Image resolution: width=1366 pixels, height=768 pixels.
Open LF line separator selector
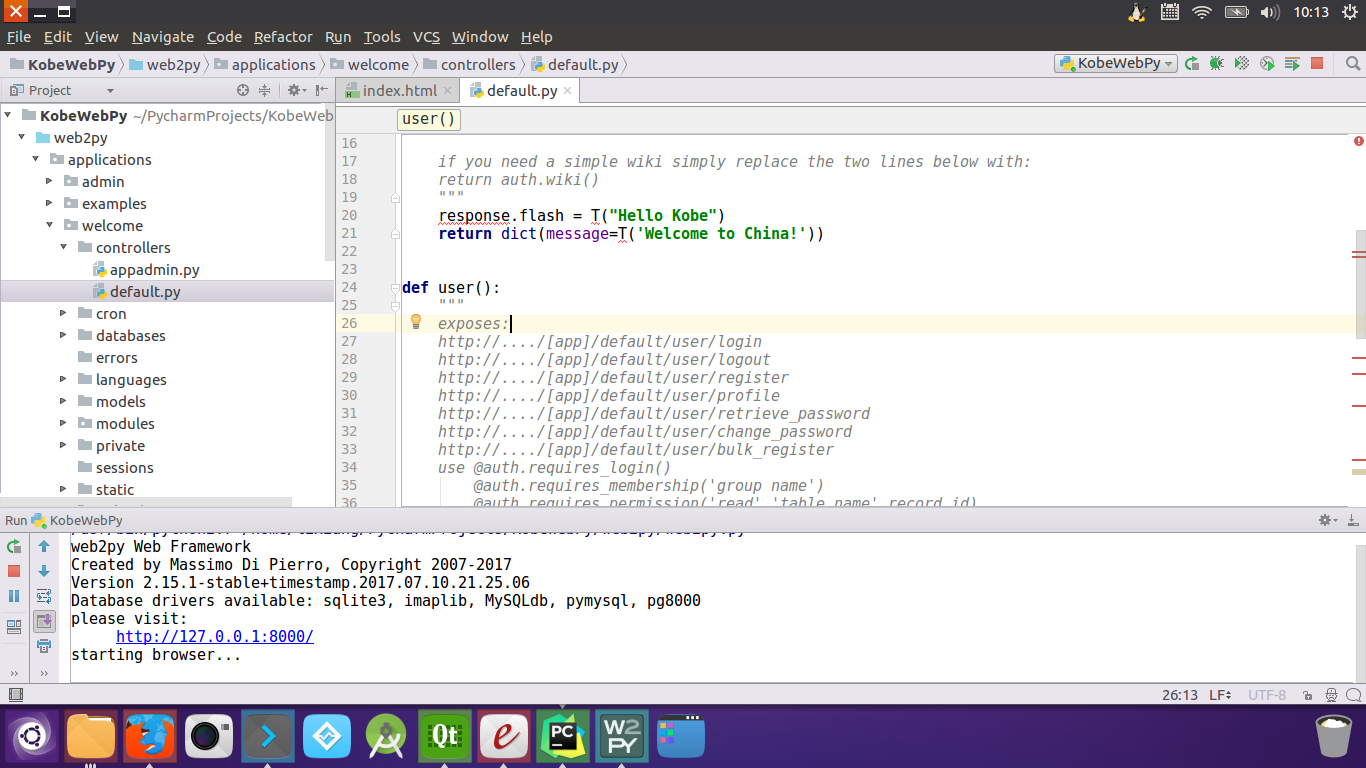1220,695
